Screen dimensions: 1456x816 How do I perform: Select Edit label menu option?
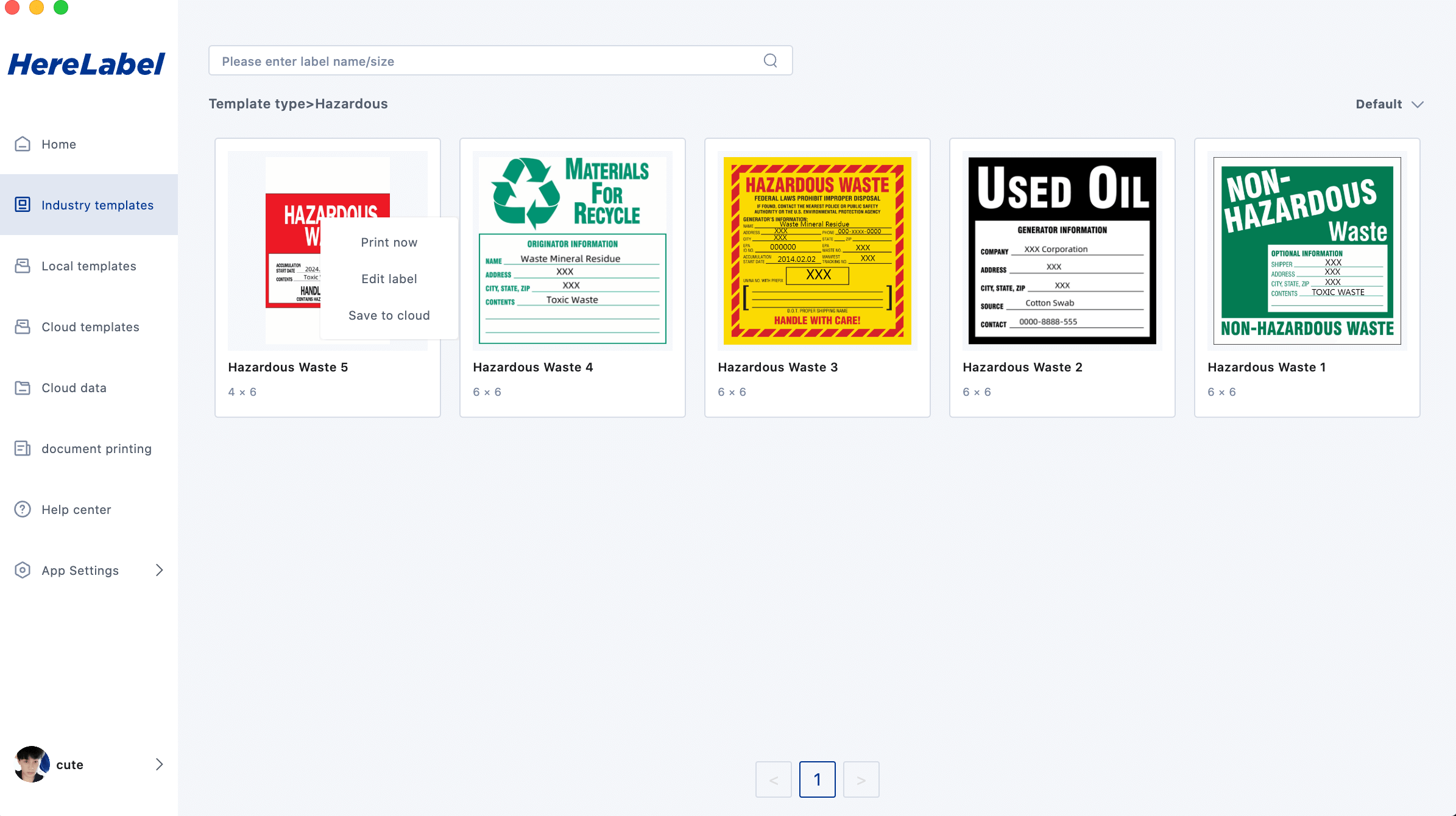tap(389, 279)
